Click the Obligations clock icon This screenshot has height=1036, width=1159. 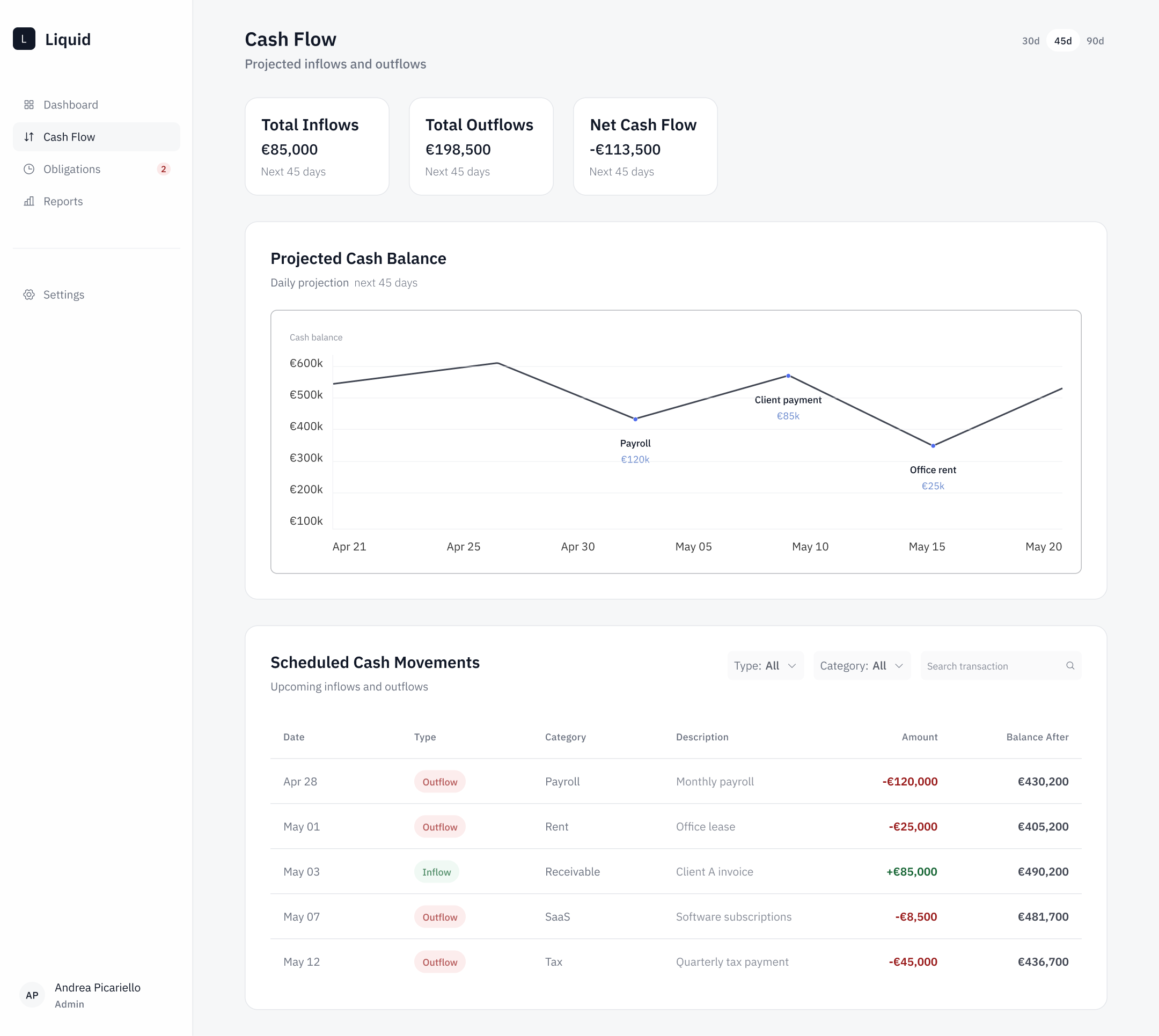point(29,169)
